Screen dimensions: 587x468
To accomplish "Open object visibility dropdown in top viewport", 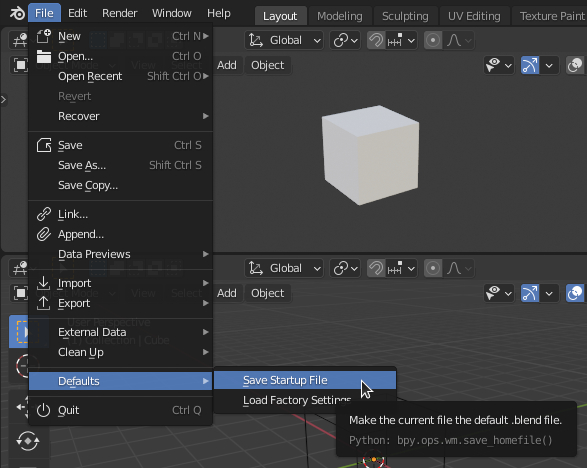I will [499, 66].
